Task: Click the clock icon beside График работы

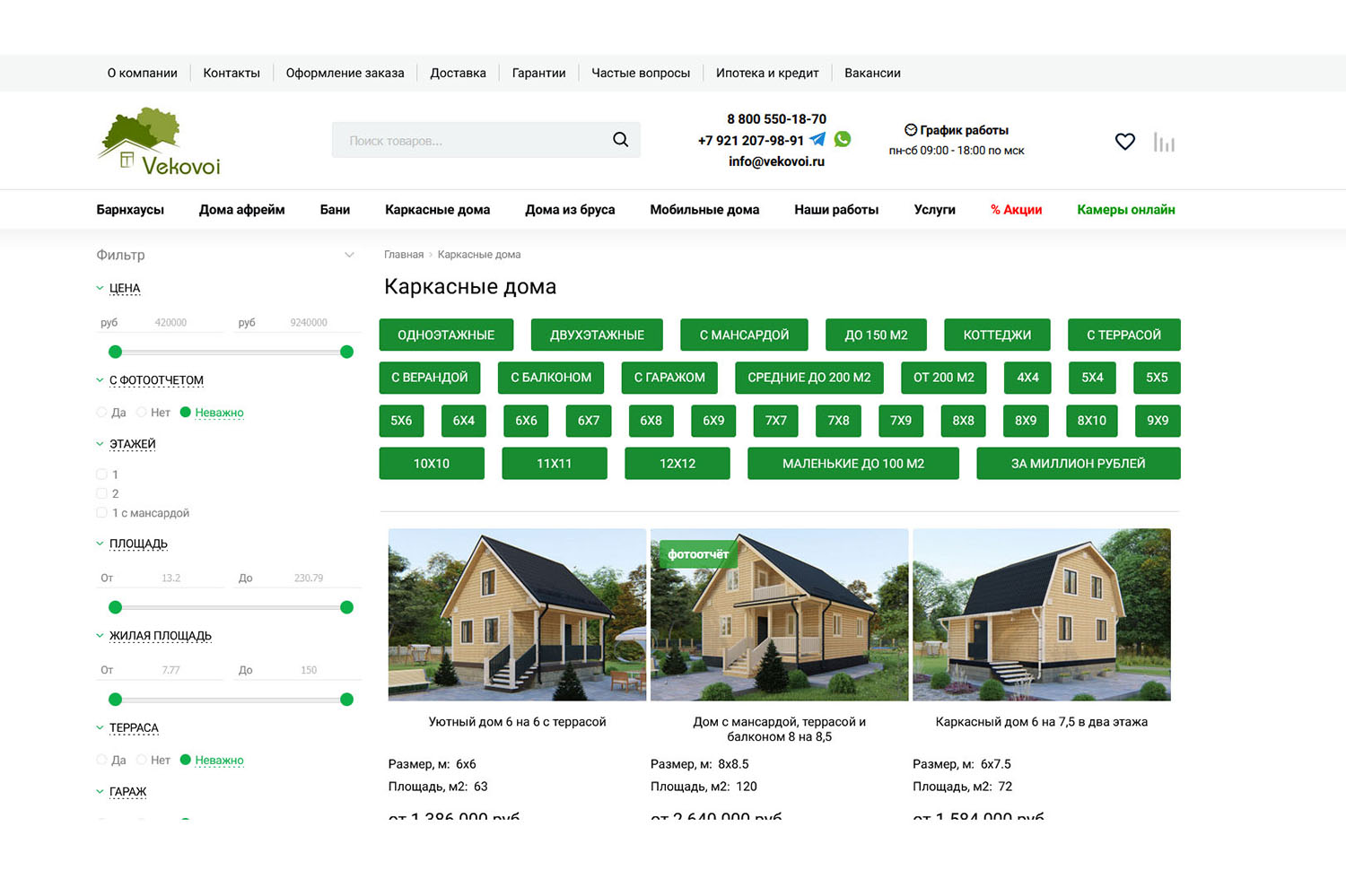Action: coord(910,130)
